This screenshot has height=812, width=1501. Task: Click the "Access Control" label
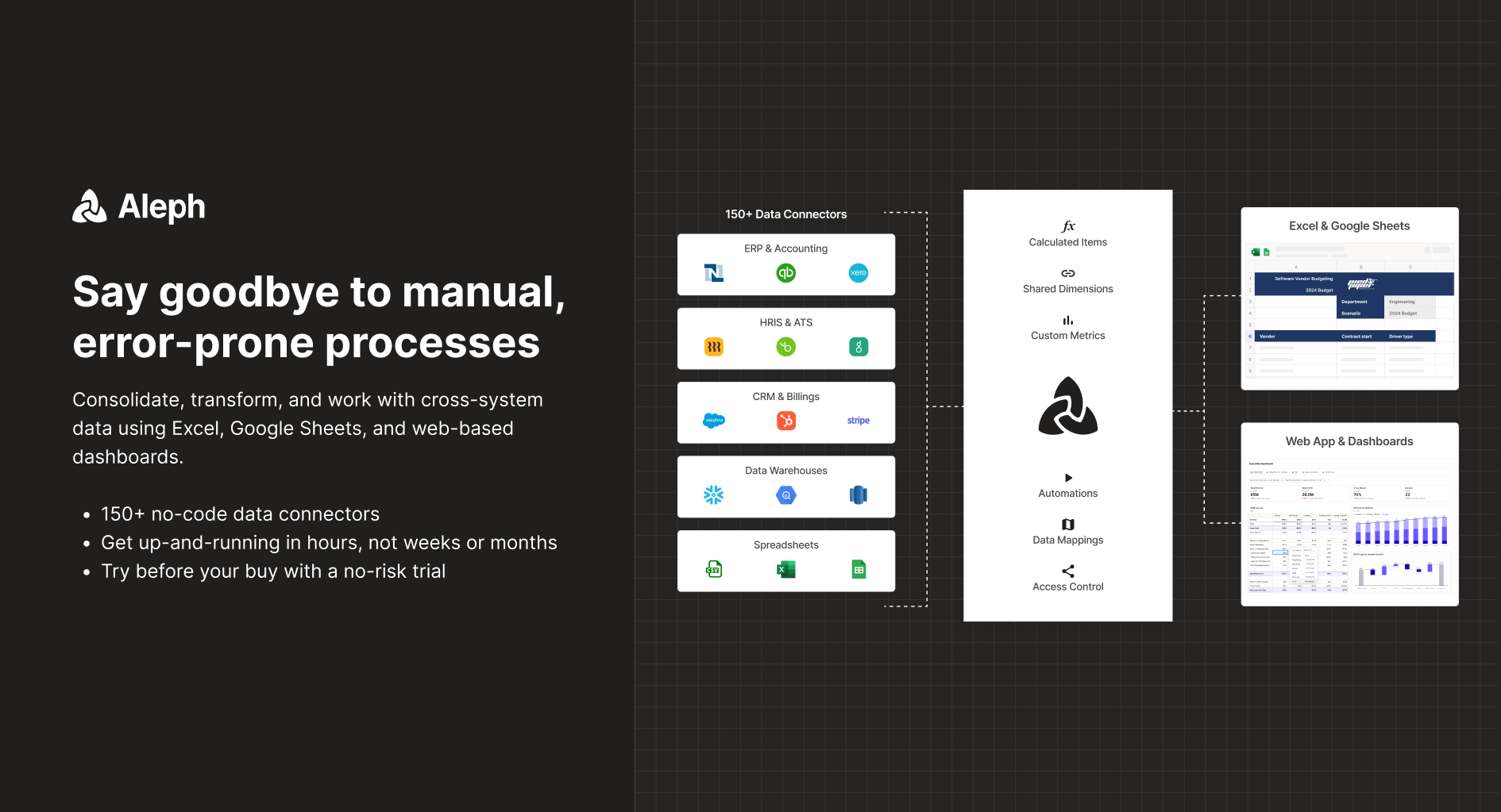(x=1068, y=587)
